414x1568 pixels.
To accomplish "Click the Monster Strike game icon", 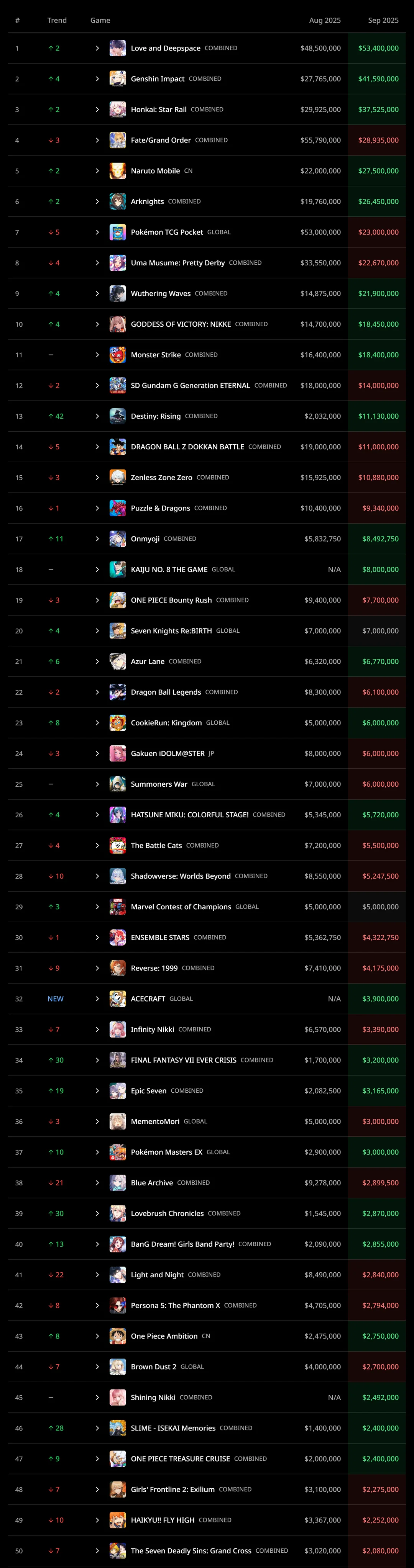I will click(x=118, y=355).
